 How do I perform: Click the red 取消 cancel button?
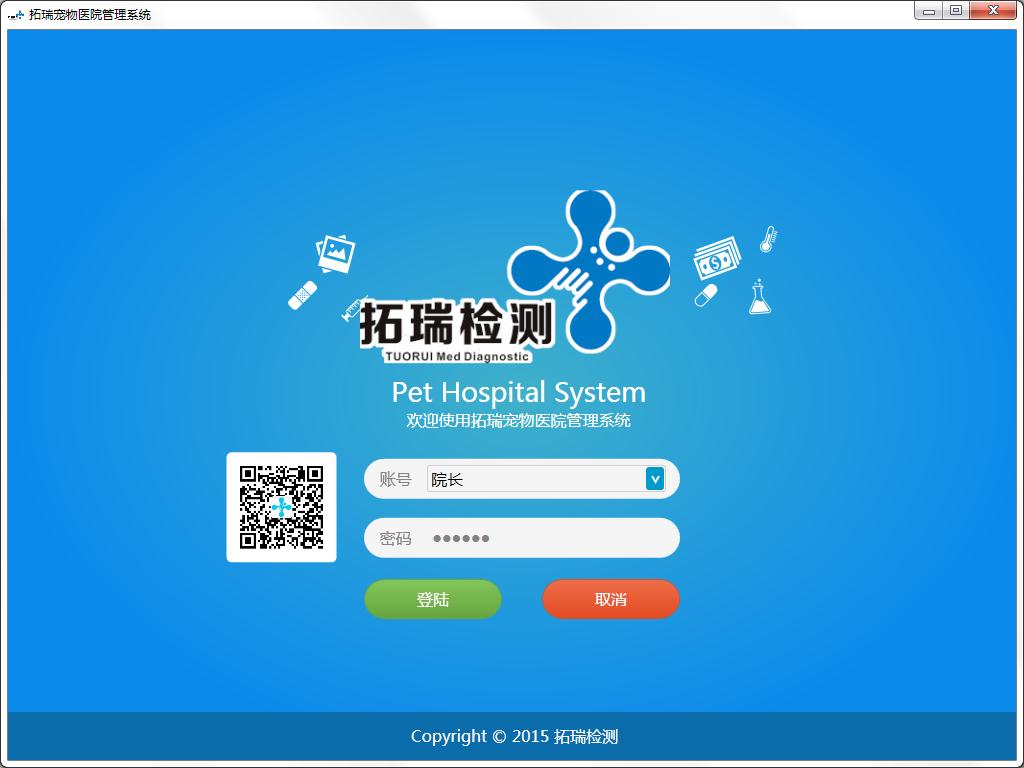[x=611, y=599]
